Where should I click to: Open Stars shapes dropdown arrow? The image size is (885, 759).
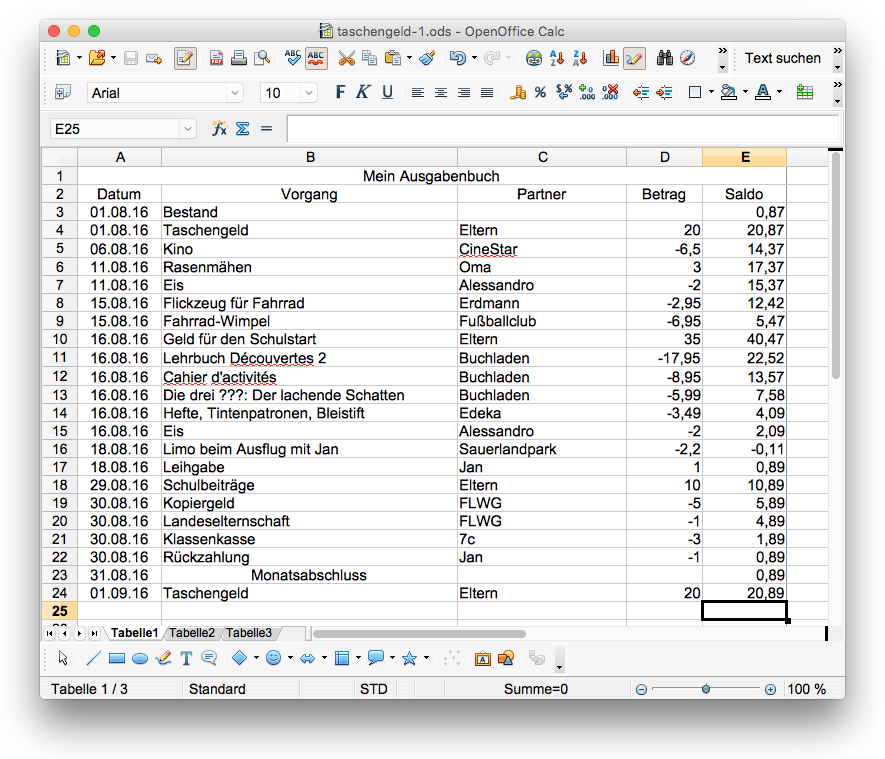pos(426,657)
